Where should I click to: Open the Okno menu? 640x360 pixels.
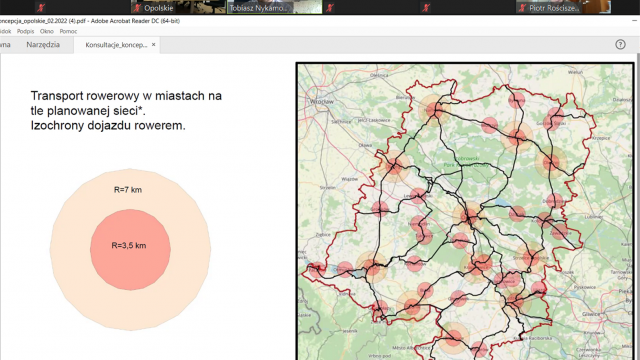47,31
